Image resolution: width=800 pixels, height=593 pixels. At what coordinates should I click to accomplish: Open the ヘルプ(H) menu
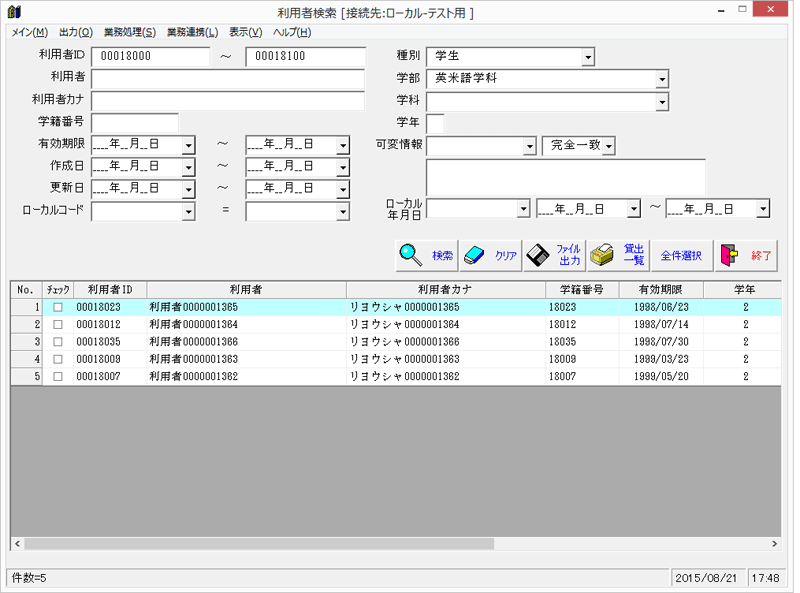click(292, 32)
